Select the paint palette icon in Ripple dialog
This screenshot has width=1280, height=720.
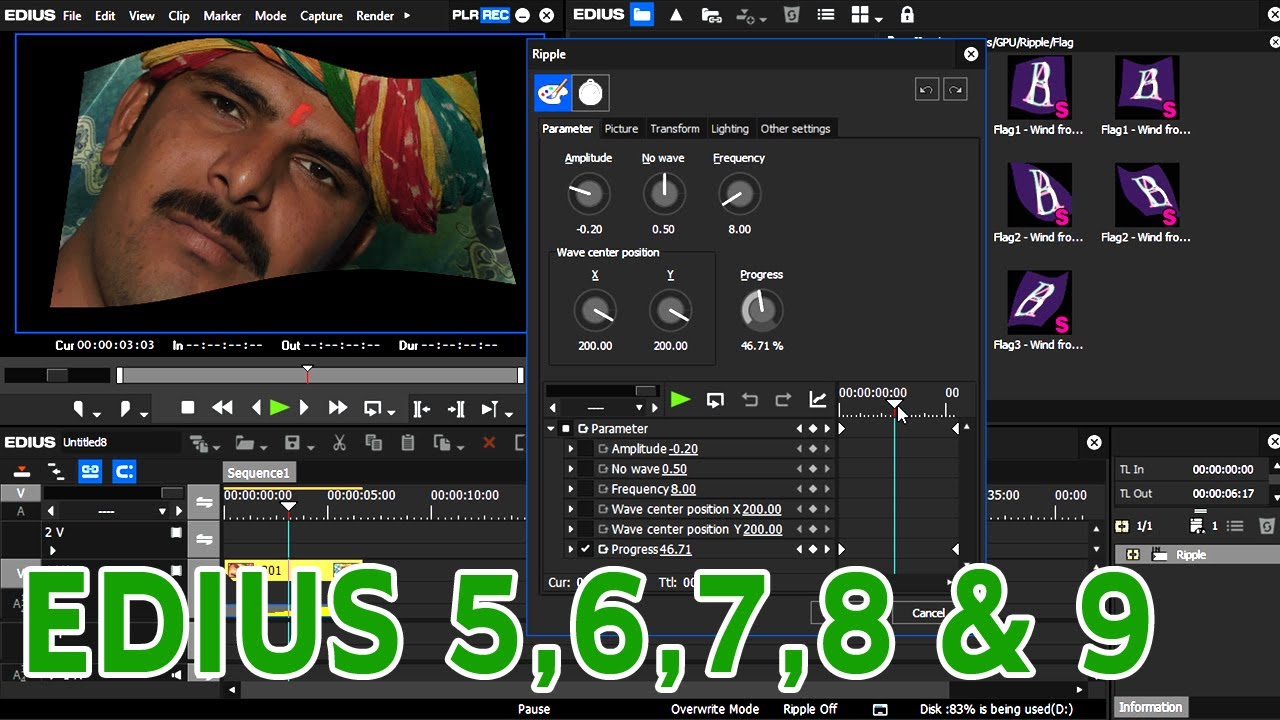tap(553, 93)
